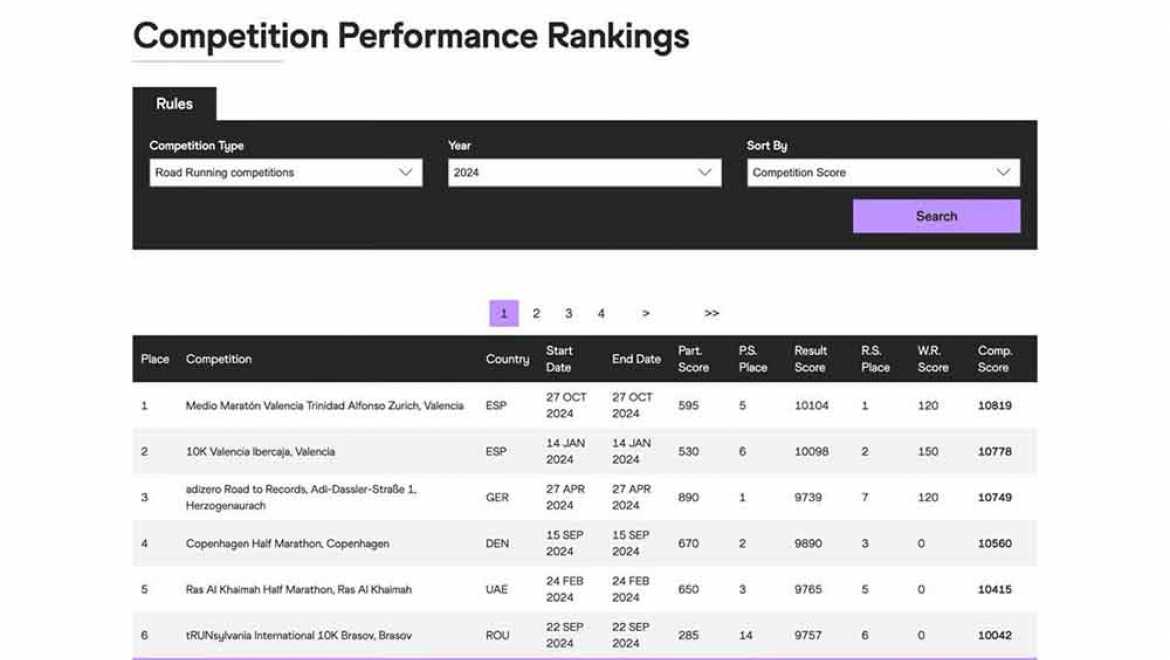Go to results page 2
Screen dimensions: 1170x660
click(x=536, y=313)
